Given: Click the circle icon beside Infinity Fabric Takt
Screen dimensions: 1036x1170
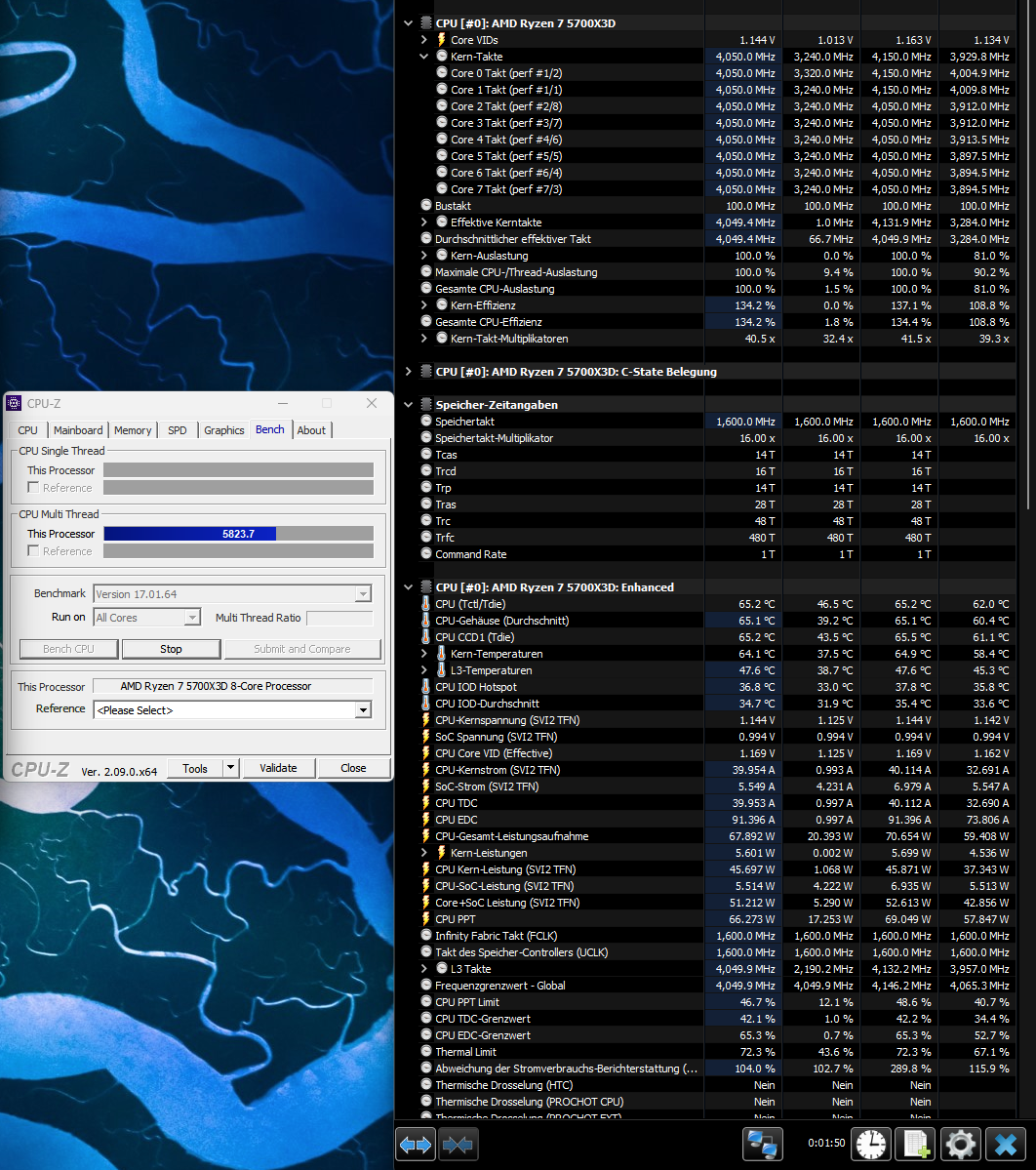Looking at the screenshot, I should (426, 935).
